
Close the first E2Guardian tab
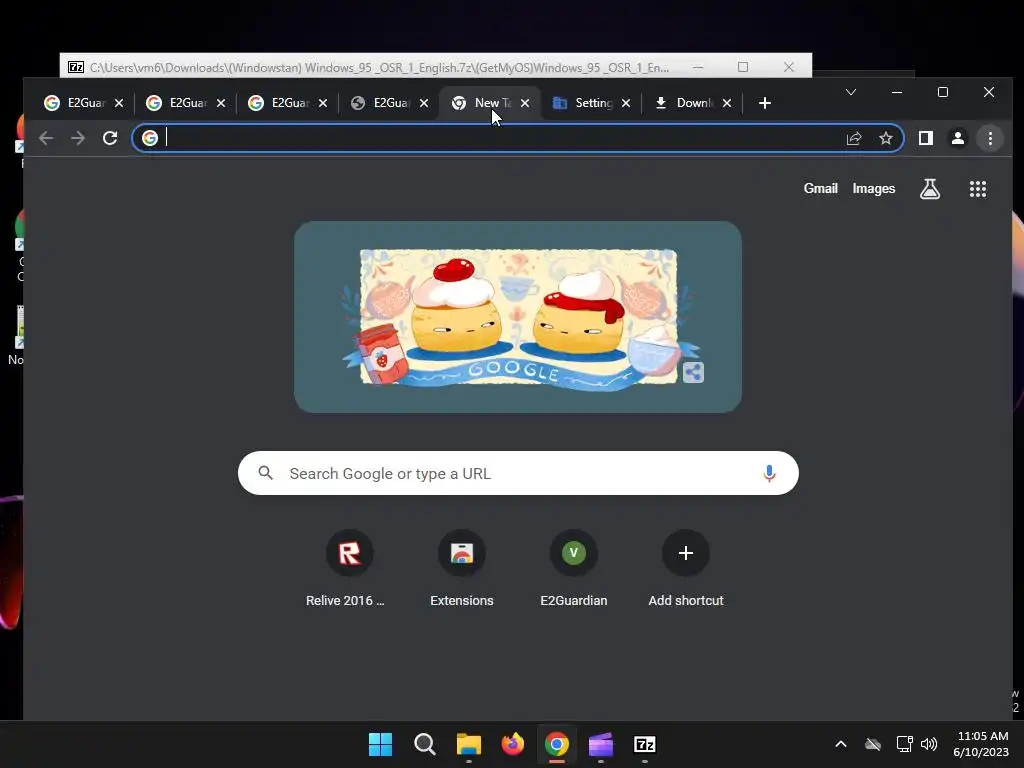point(119,103)
